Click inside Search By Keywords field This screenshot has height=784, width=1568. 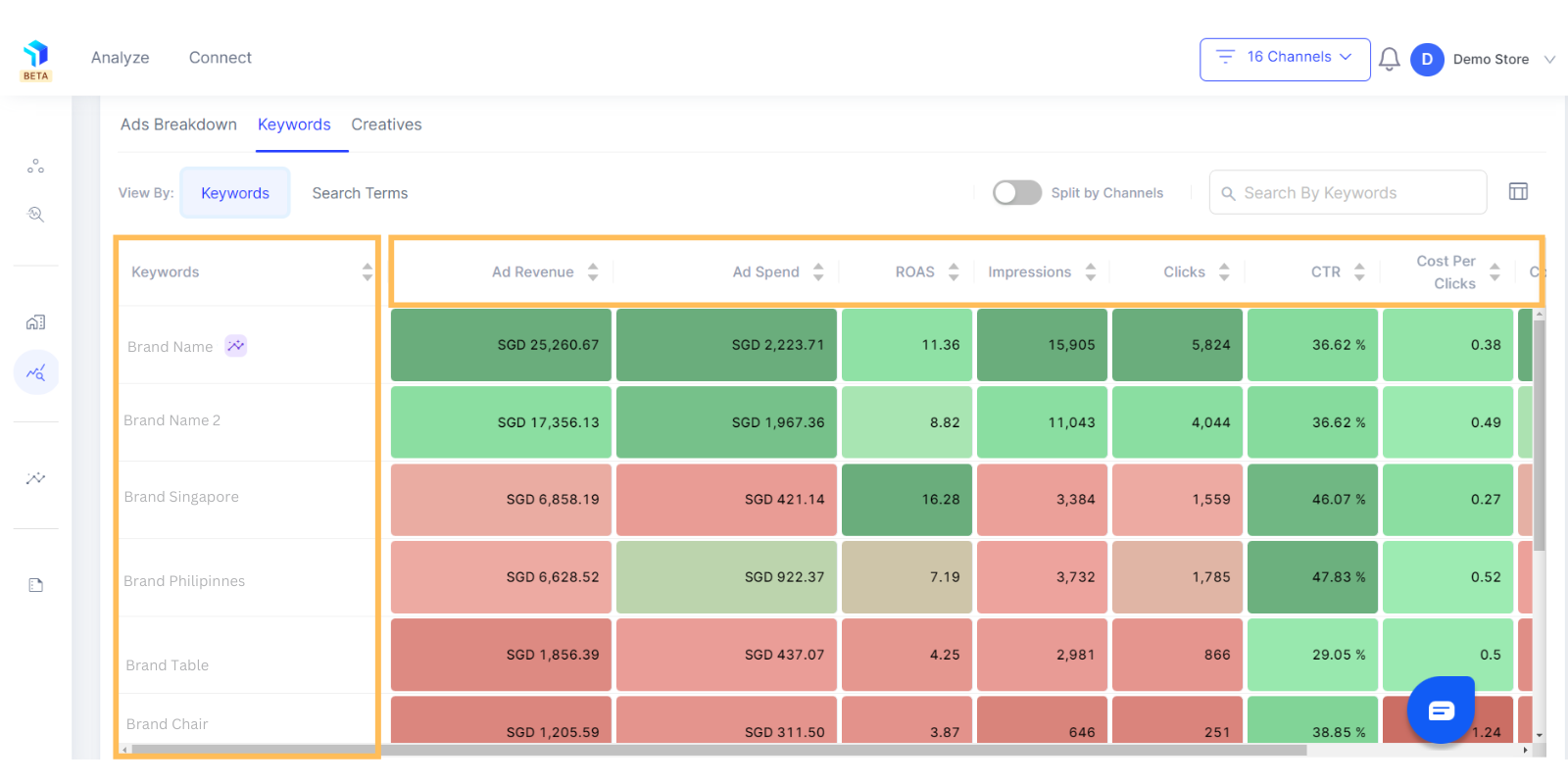pyautogui.click(x=1347, y=192)
